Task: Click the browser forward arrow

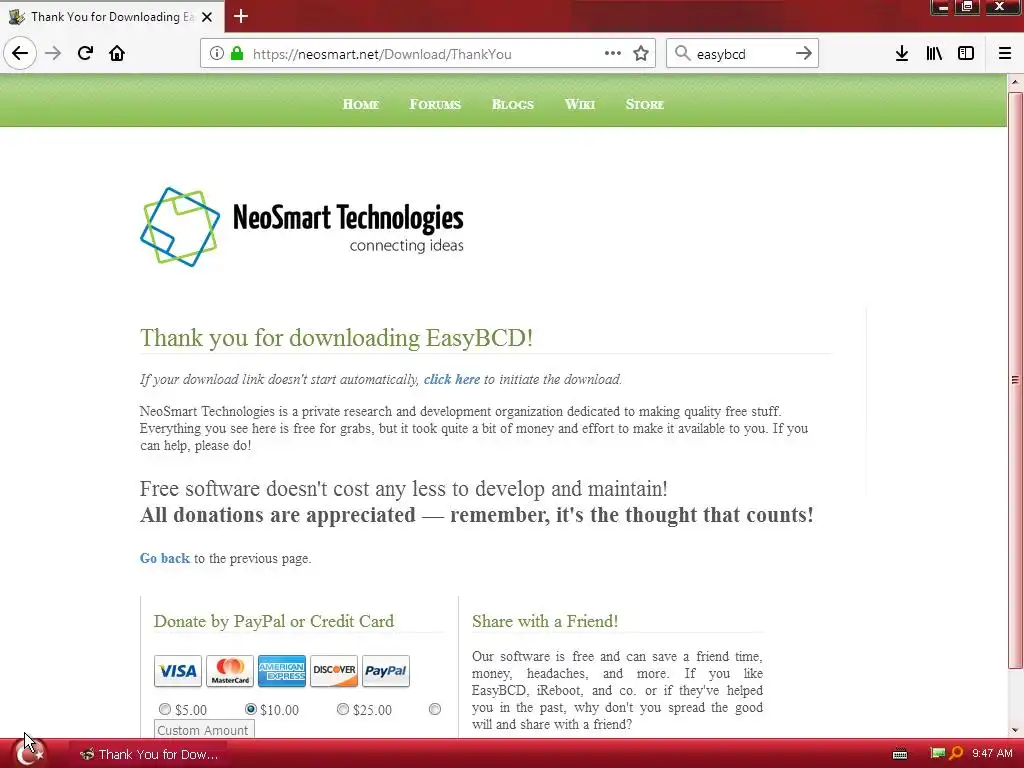Action: [53, 53]
